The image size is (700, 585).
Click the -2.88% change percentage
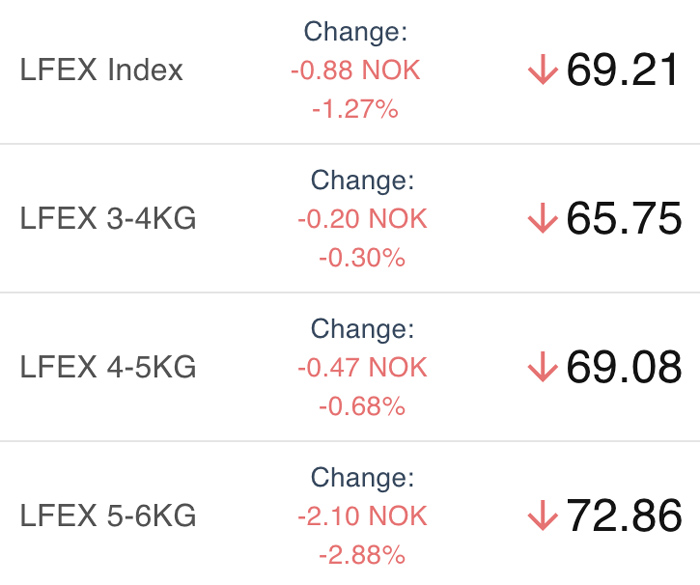(362, 554)
